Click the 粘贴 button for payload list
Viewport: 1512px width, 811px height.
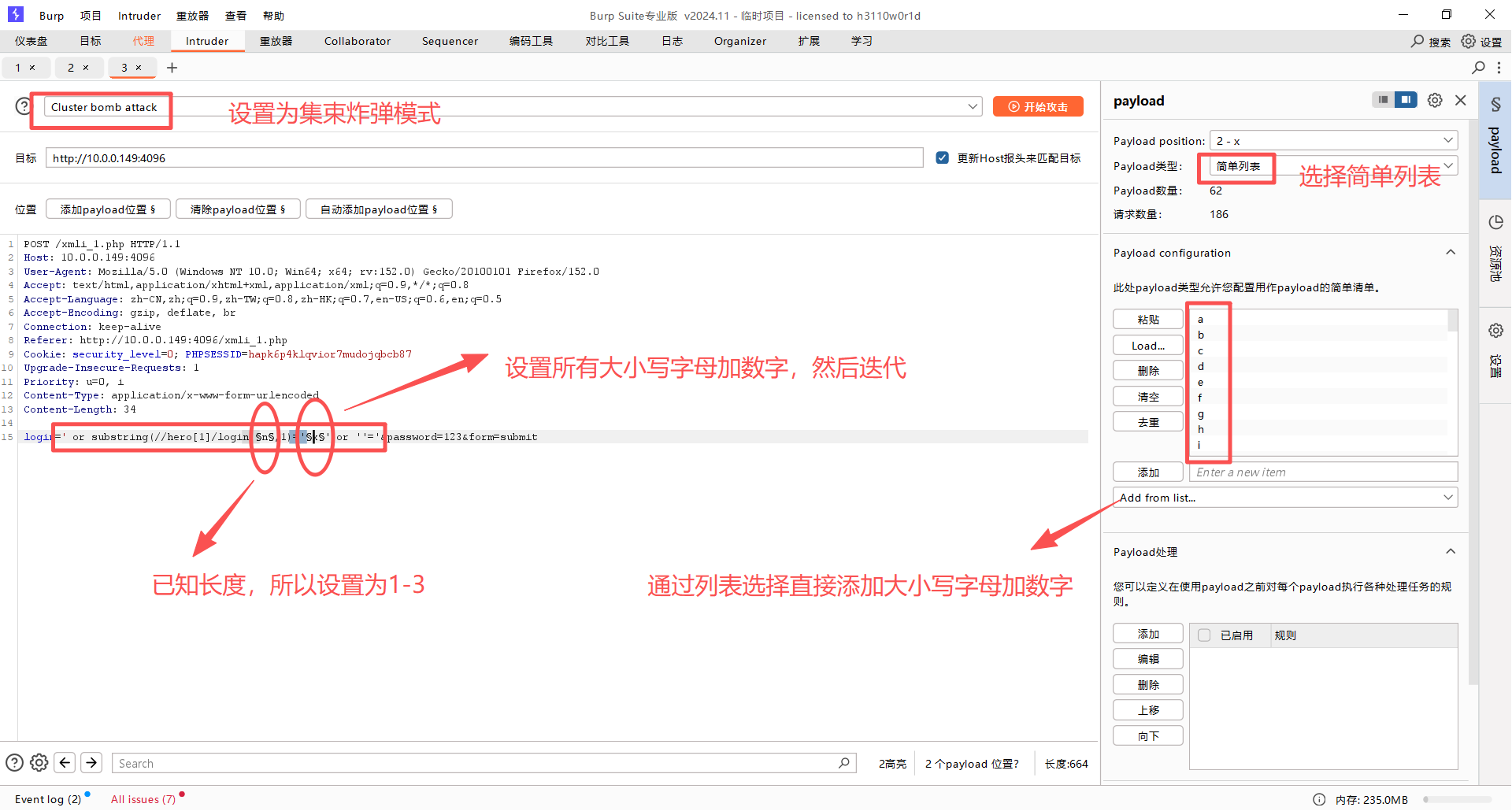[x=1148, y=319]
